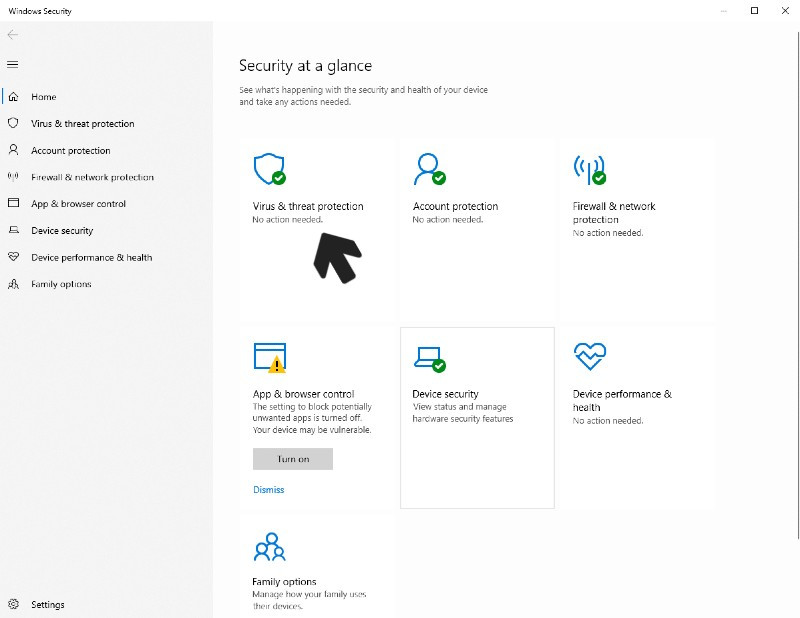800x618 pixels.
Task: Click the Family options people tile icon
Action: click(x=269, y=547)
